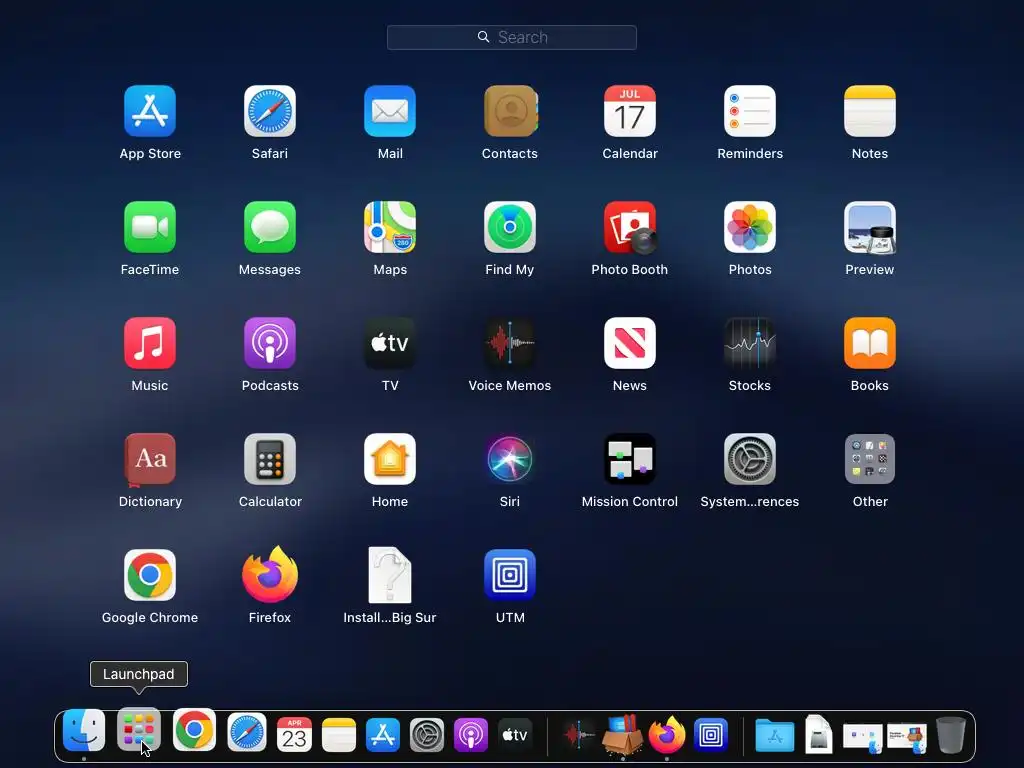
Task: Open the Dictionary app
Action: click(x=150, y=459)
